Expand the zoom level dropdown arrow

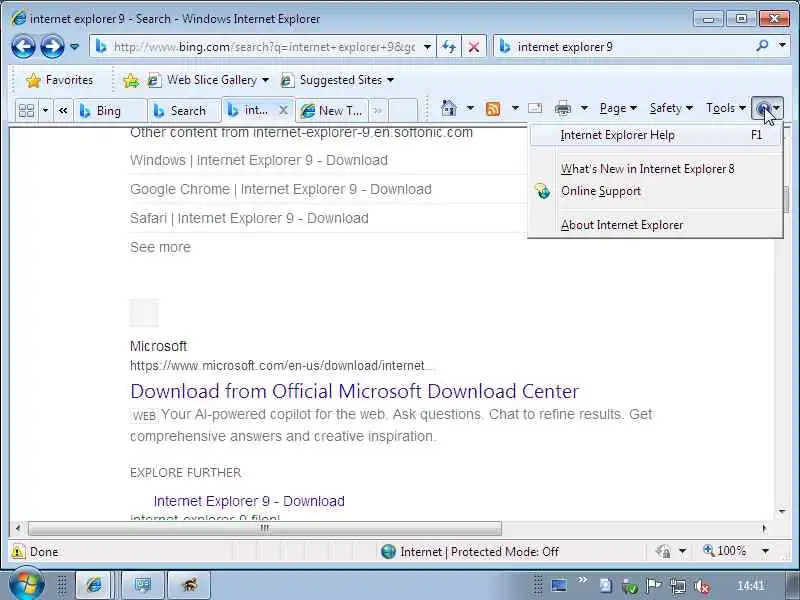click(765, 551)
